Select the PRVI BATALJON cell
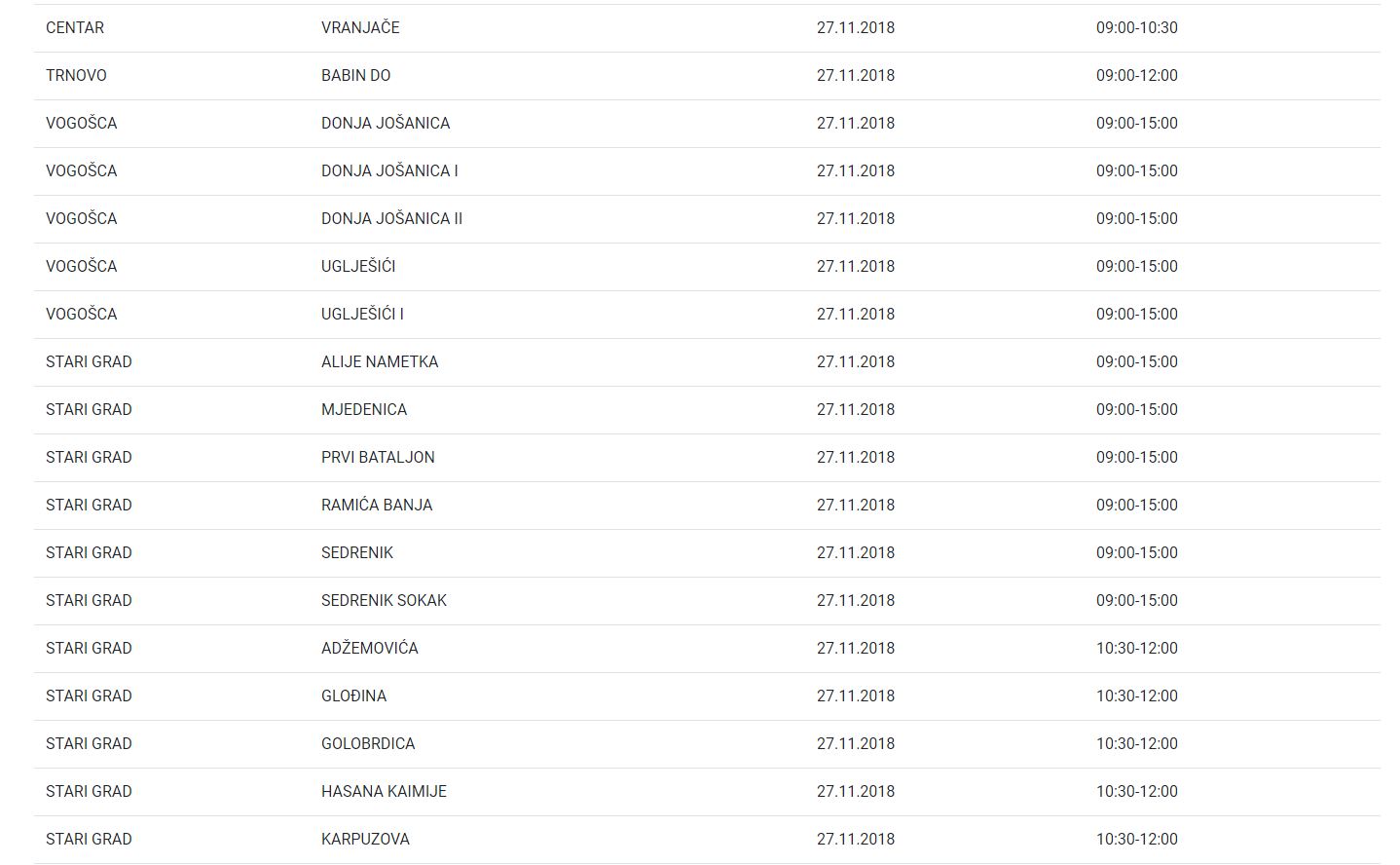The image size is (1400, 865). pos(378,457)
